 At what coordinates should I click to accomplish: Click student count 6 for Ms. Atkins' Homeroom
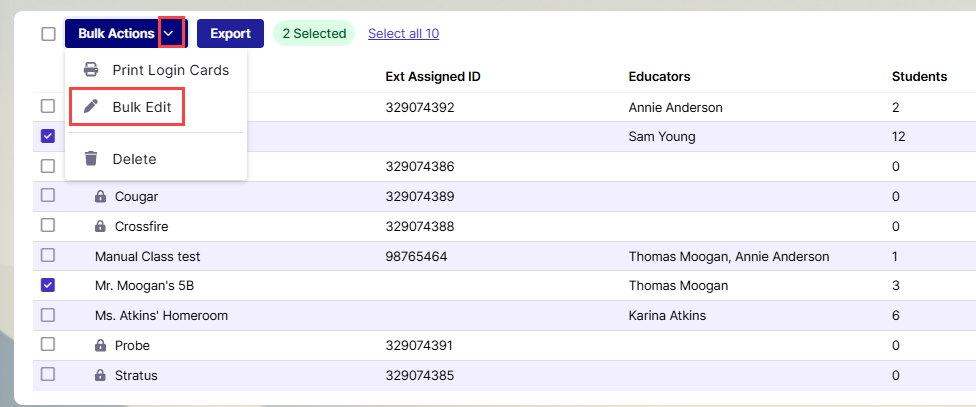[x=896, y=316]
